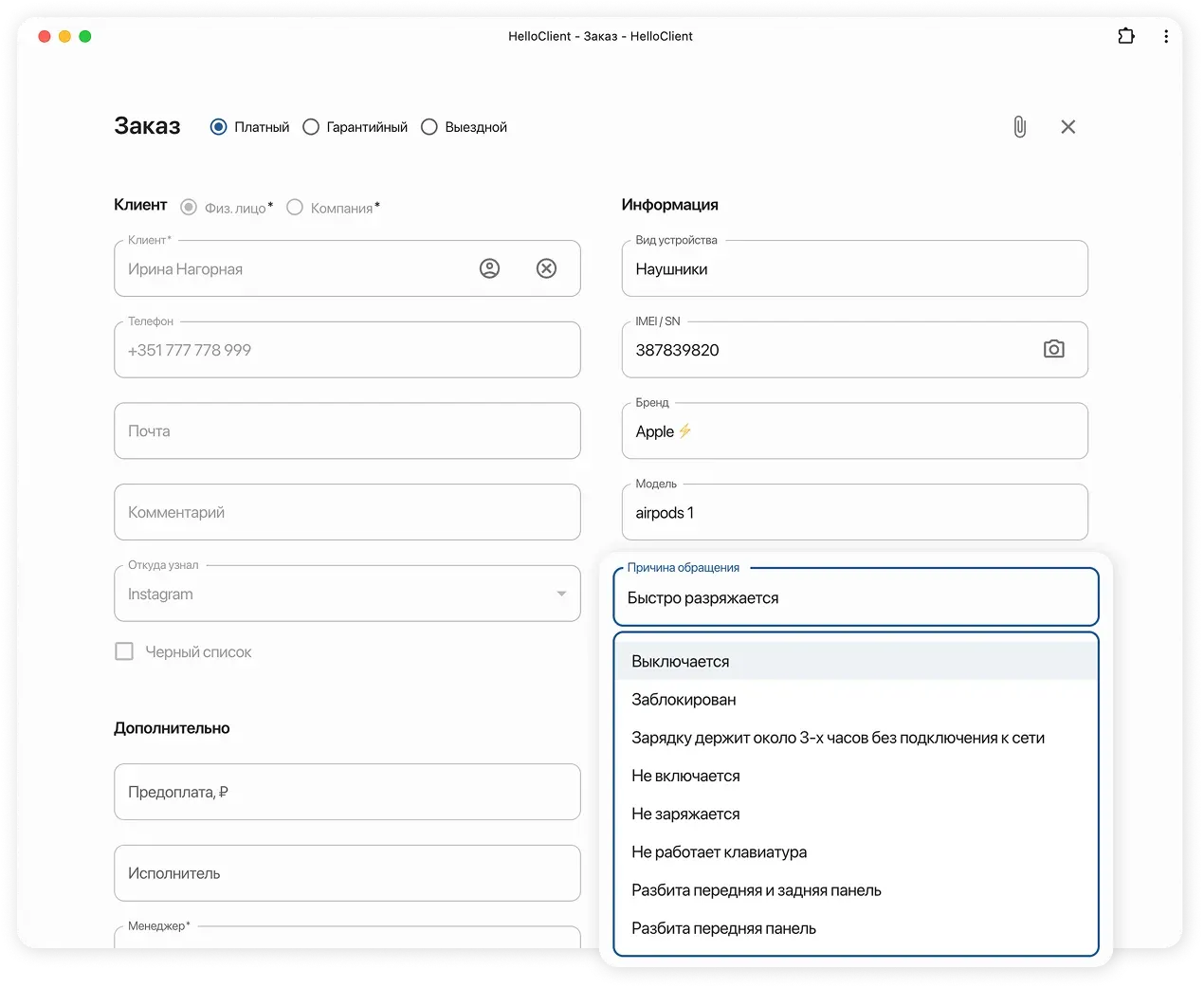Viewport: 1204px width, 988px height.
Task: Open the three-dot browser menu
Action: point(1165,36)
